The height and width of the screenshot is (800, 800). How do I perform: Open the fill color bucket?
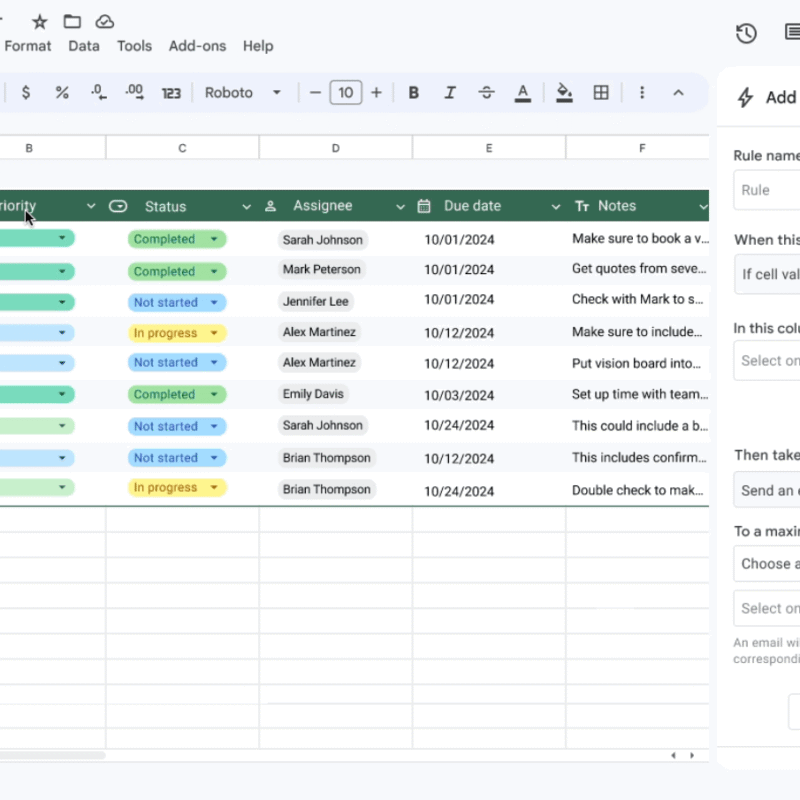point(564,93)
